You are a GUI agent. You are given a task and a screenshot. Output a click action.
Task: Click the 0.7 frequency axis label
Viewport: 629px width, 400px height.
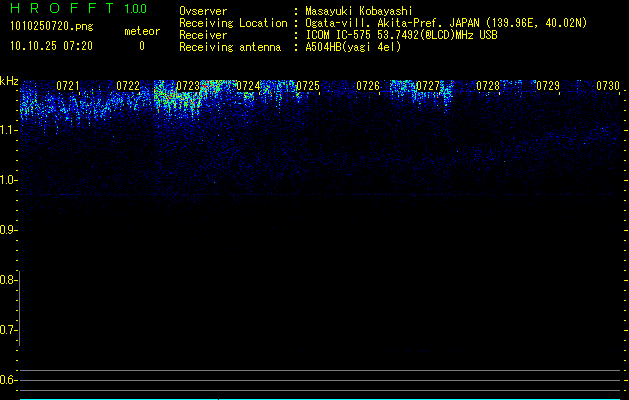8,330
